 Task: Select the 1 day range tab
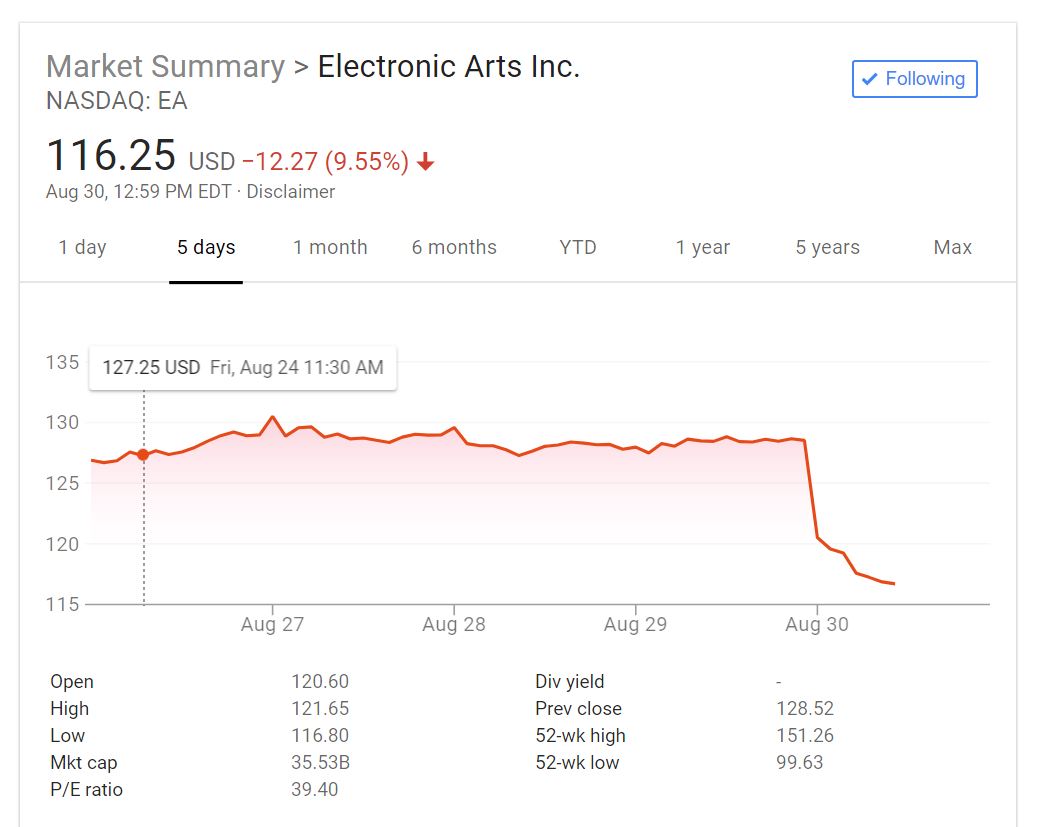82,247
